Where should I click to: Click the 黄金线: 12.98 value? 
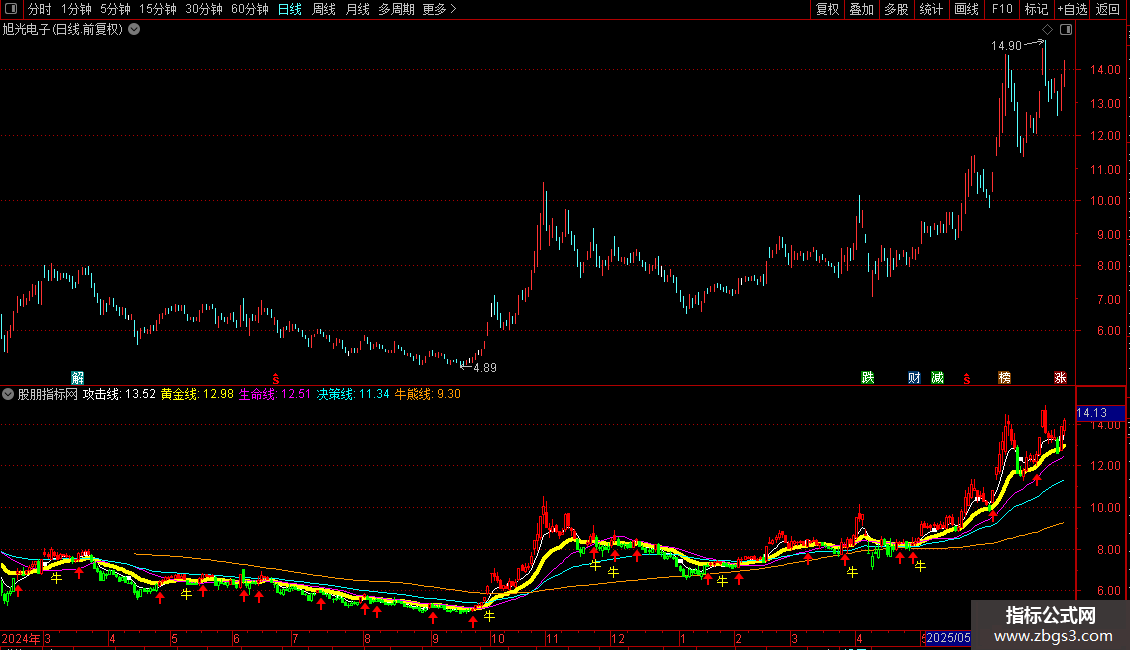tap(197, 394)
